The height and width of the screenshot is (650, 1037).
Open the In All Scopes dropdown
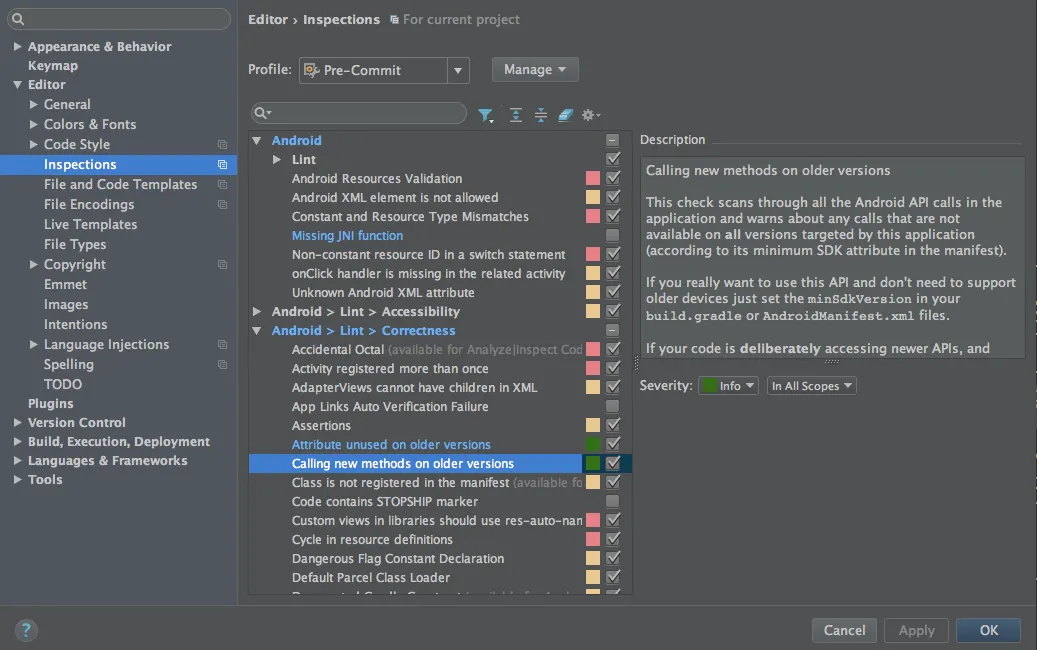coord(811,386)
